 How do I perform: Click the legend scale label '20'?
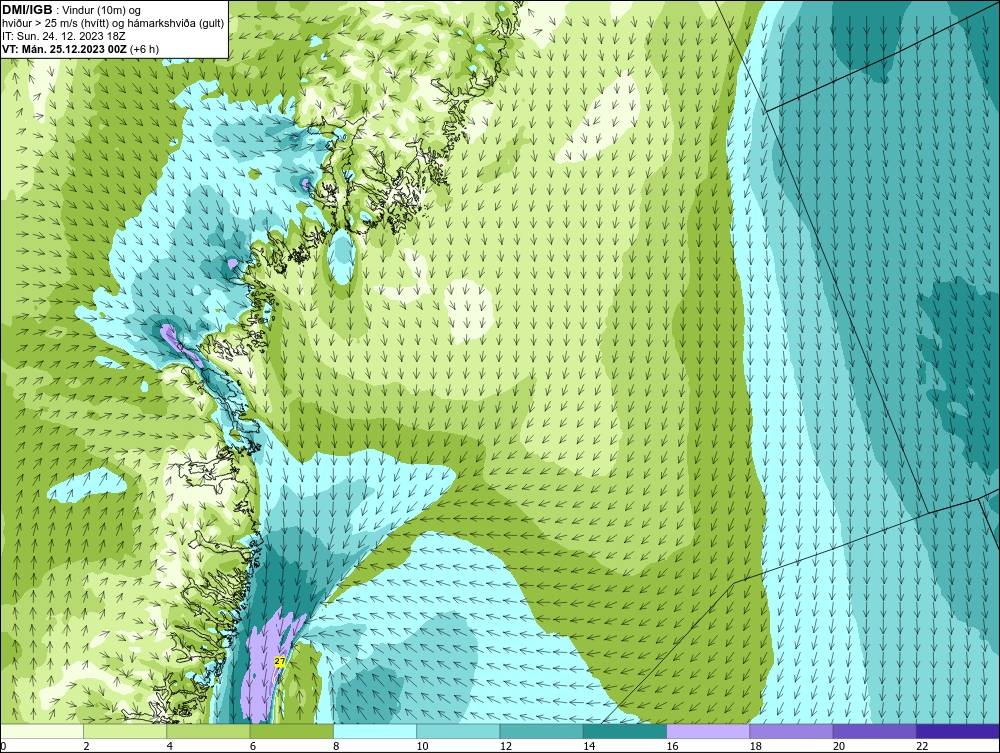point(839,746)
